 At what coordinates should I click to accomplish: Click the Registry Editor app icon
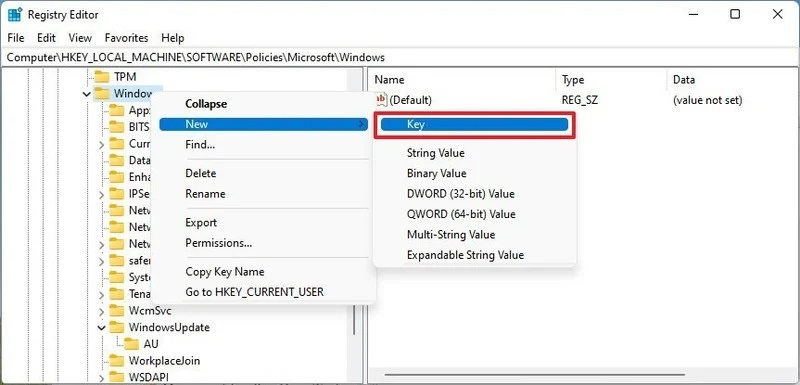[x=14, y=15]
